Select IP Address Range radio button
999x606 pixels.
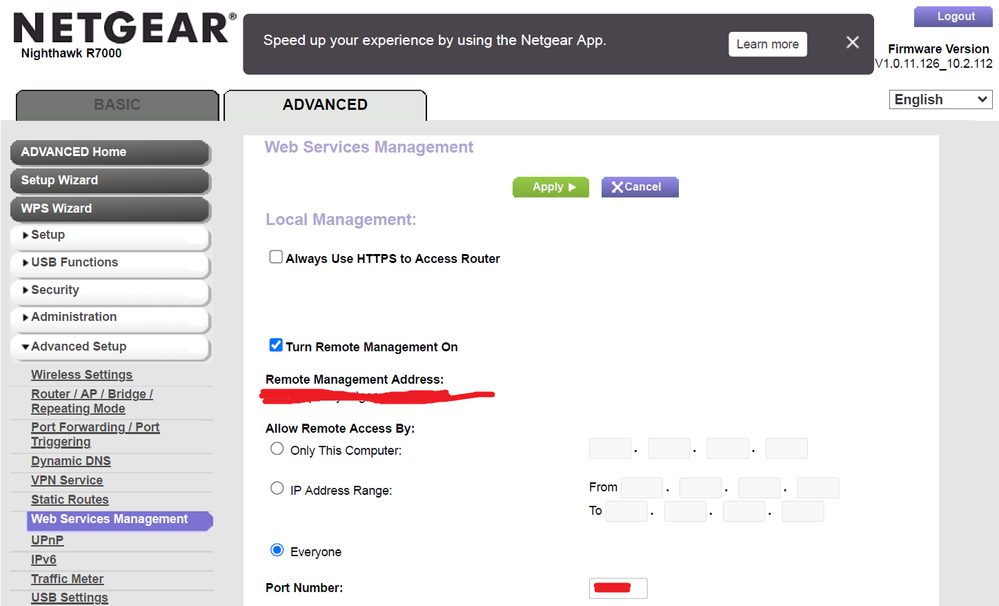coord(277,488)
